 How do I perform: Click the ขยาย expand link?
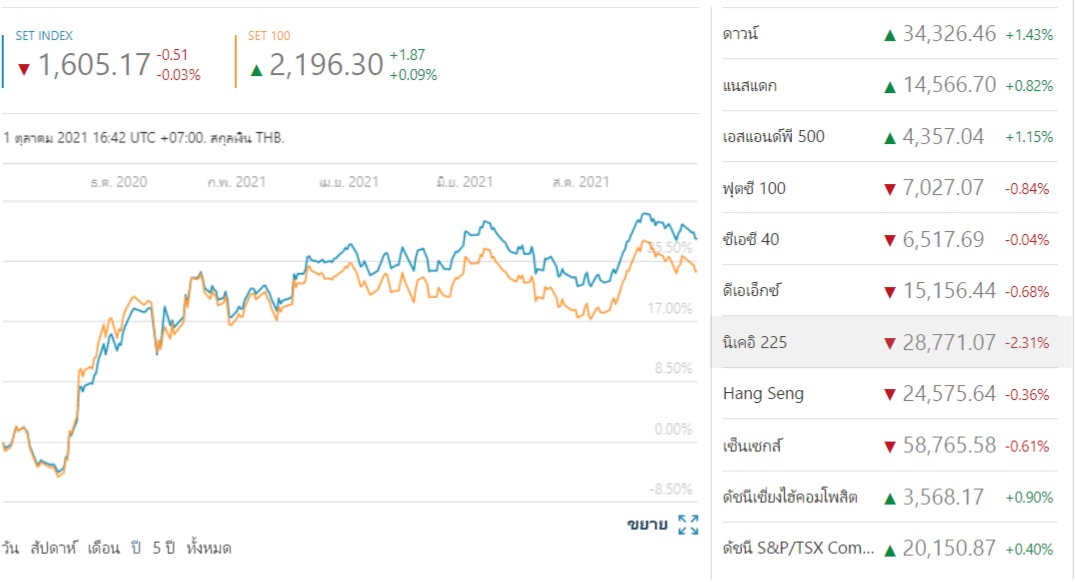click(647, 524)
